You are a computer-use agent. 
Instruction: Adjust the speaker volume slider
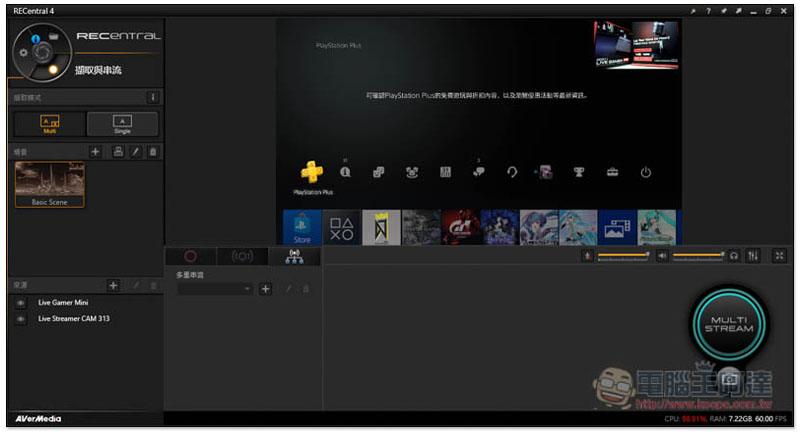click(698, 255)
